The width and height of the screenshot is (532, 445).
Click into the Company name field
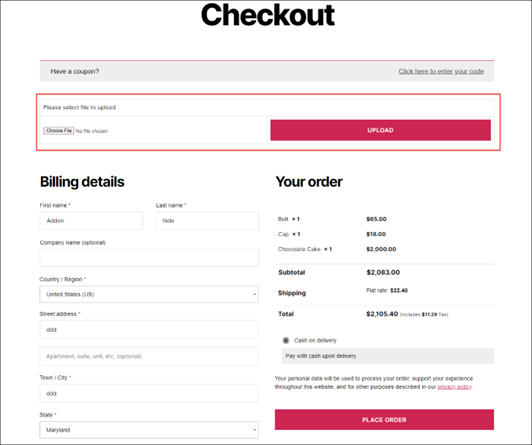pyautogui.click(x=149, y=257)
